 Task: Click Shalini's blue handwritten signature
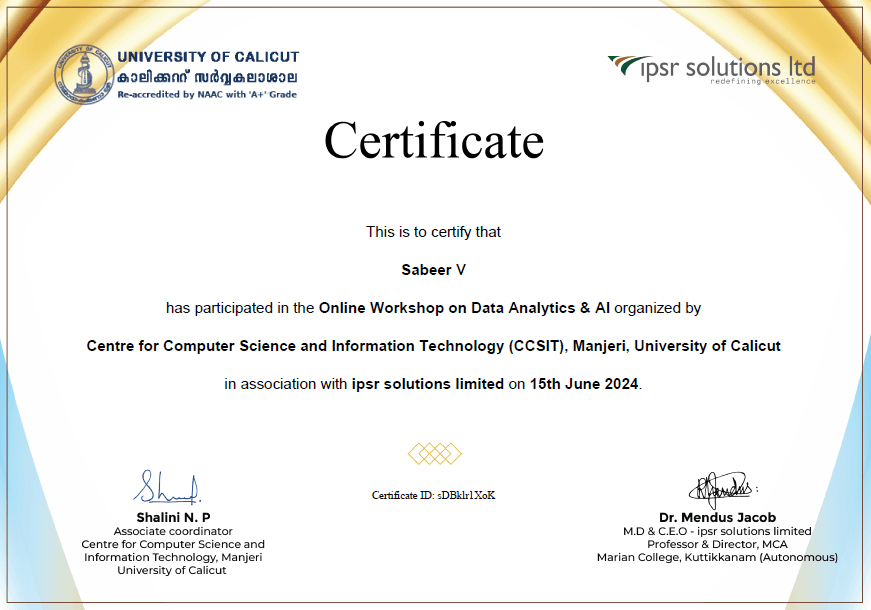tap(167, 487)
